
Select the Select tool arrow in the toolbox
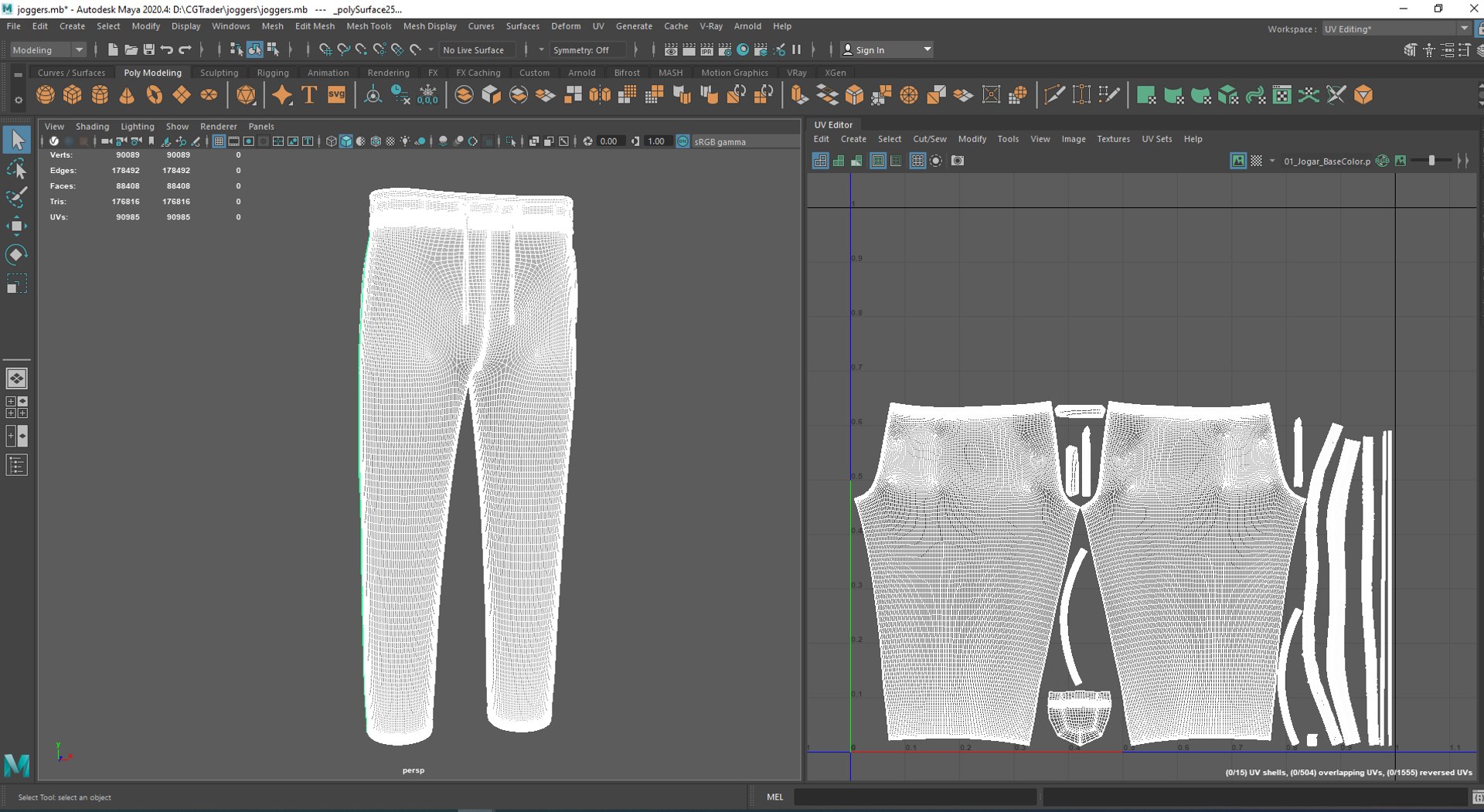pos(17,140)
